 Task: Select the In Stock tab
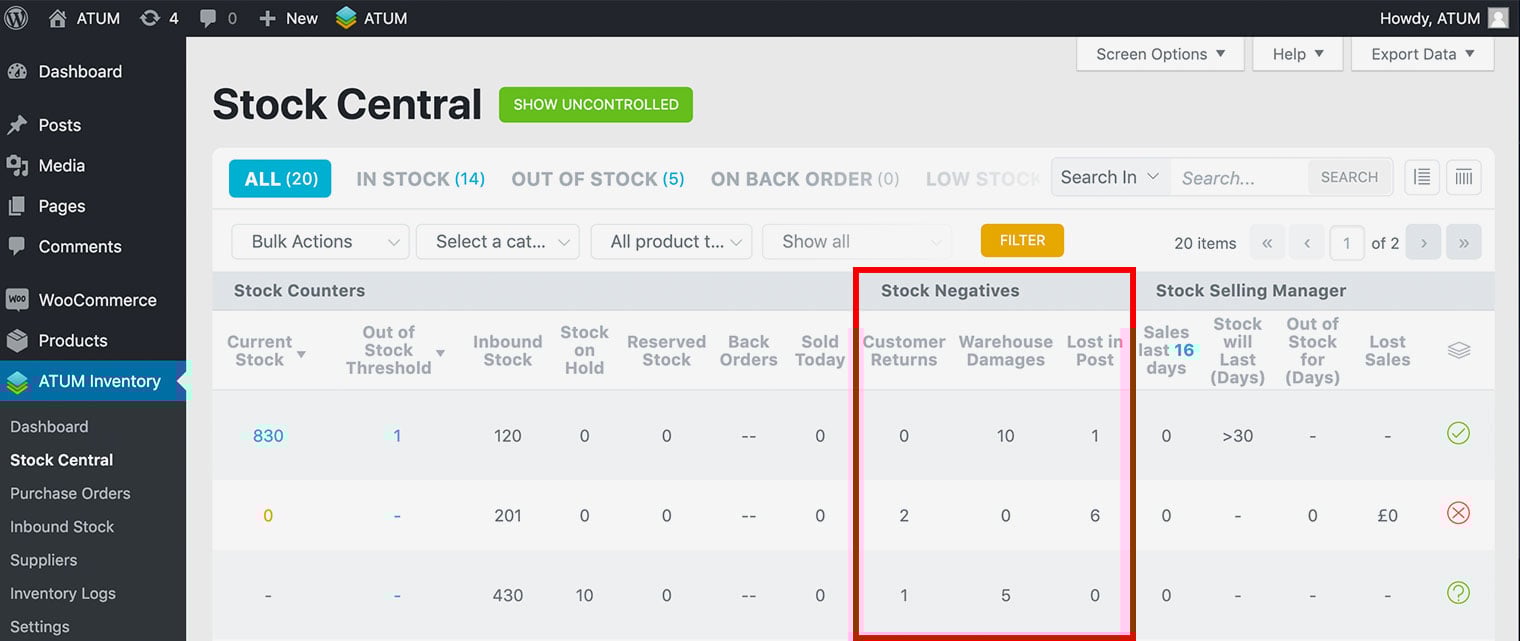click(420, 179)
